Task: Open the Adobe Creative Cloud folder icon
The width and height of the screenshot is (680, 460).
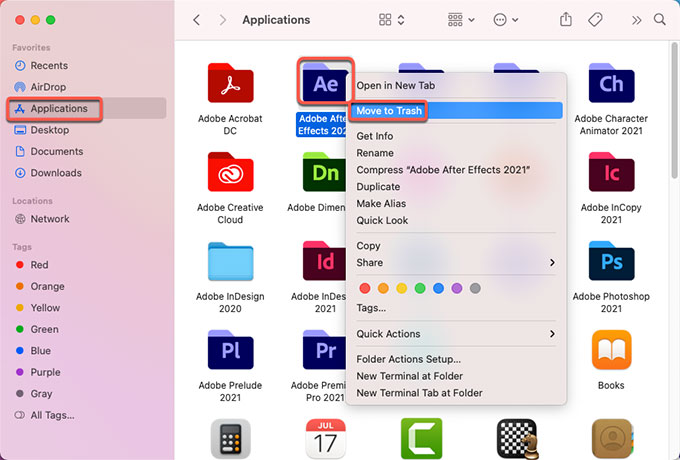Action: point(230,172)
